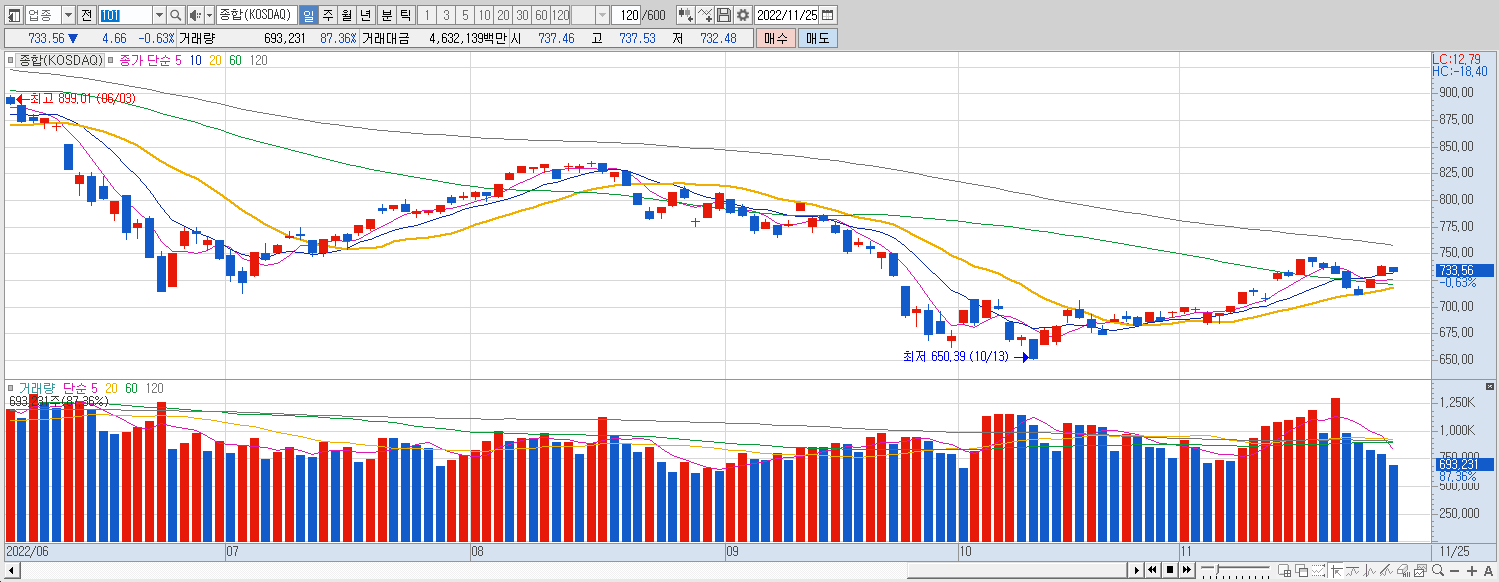Select the 10 interval button
The height and width of the screenshot is (582, 1499).
point(484,15)
